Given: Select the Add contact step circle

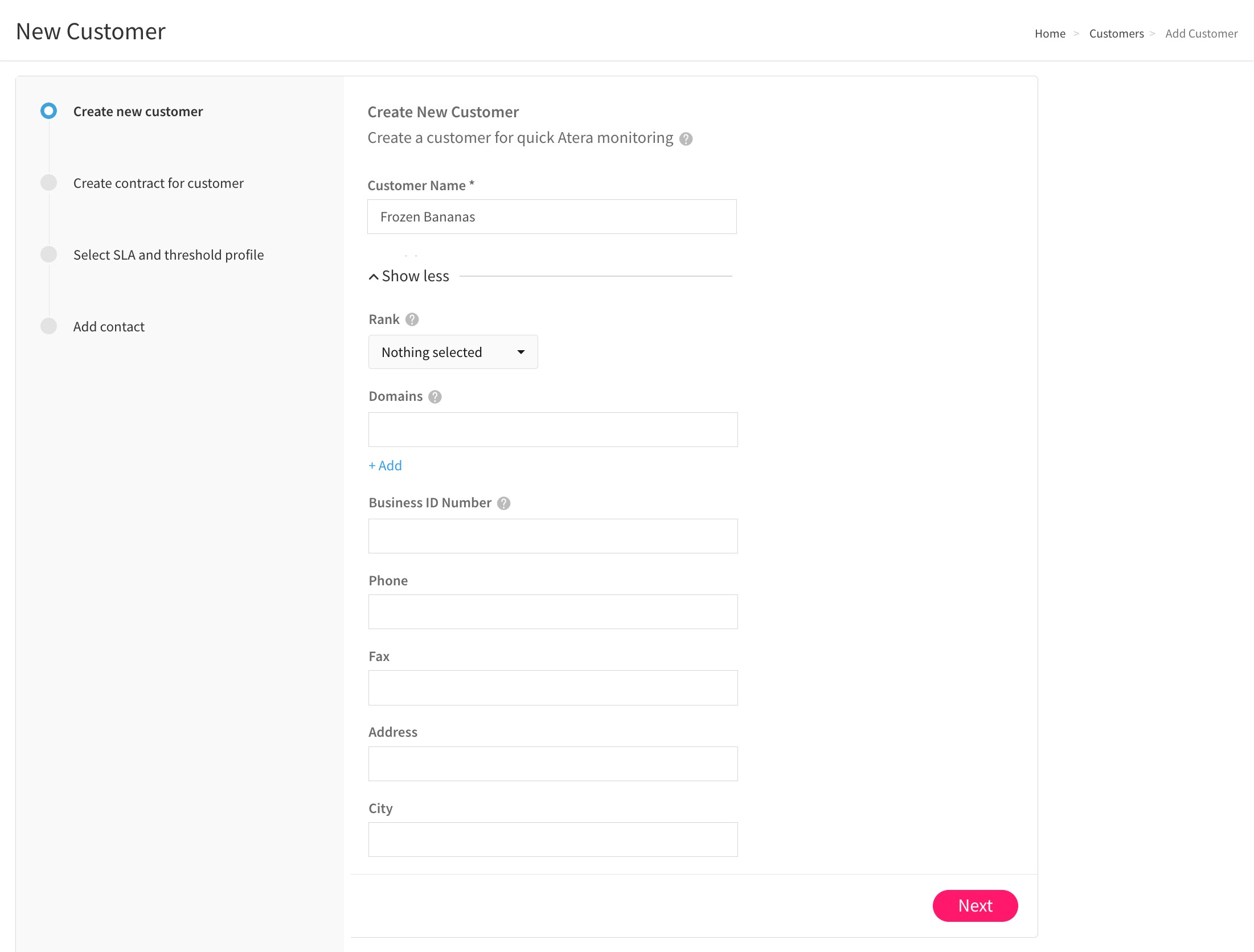Looking at the screenshot, I should tap(49, 326).
